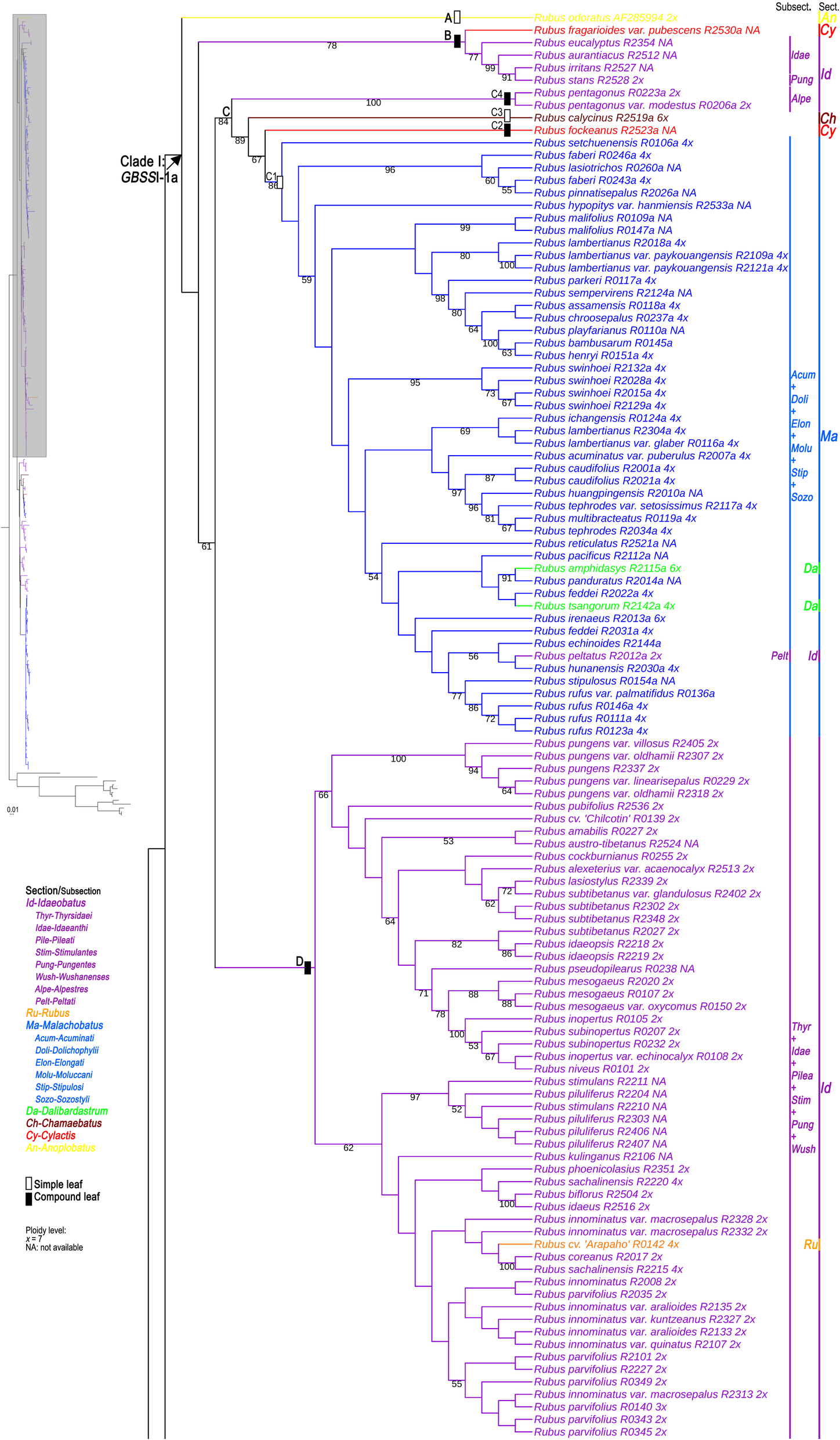The width and height of the screenshot is (840, 1440).
Task: Click the black box at node D
Action: (x=308, y=968)
